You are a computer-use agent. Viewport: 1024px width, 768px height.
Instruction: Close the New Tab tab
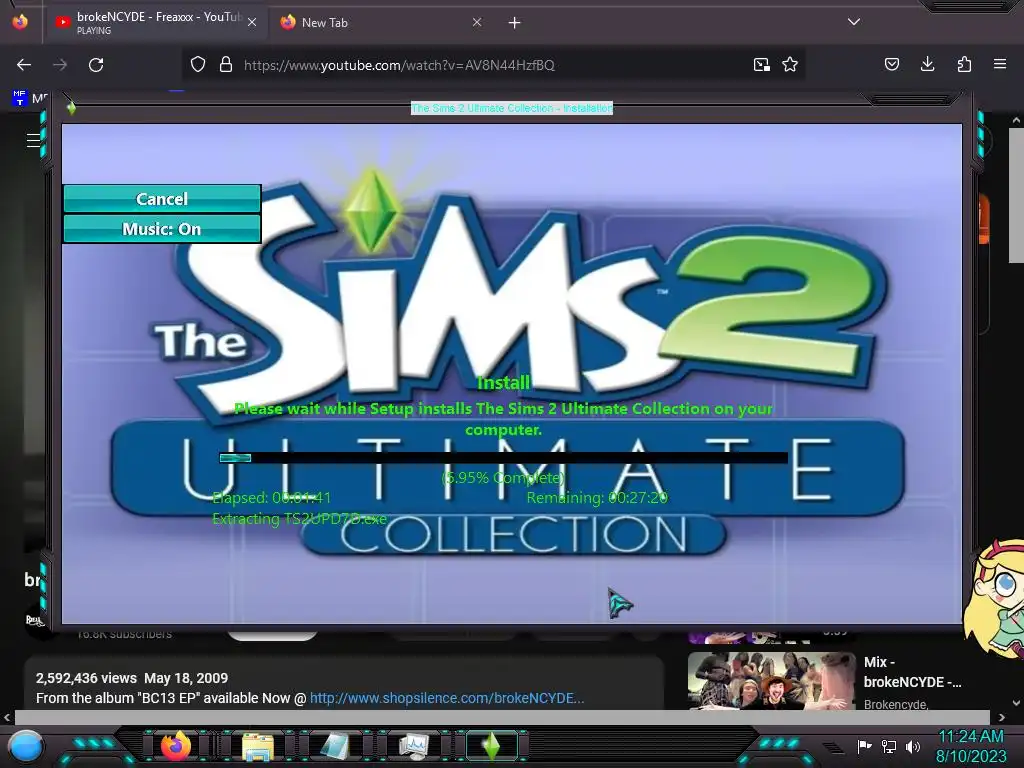(x=477, y=22)
